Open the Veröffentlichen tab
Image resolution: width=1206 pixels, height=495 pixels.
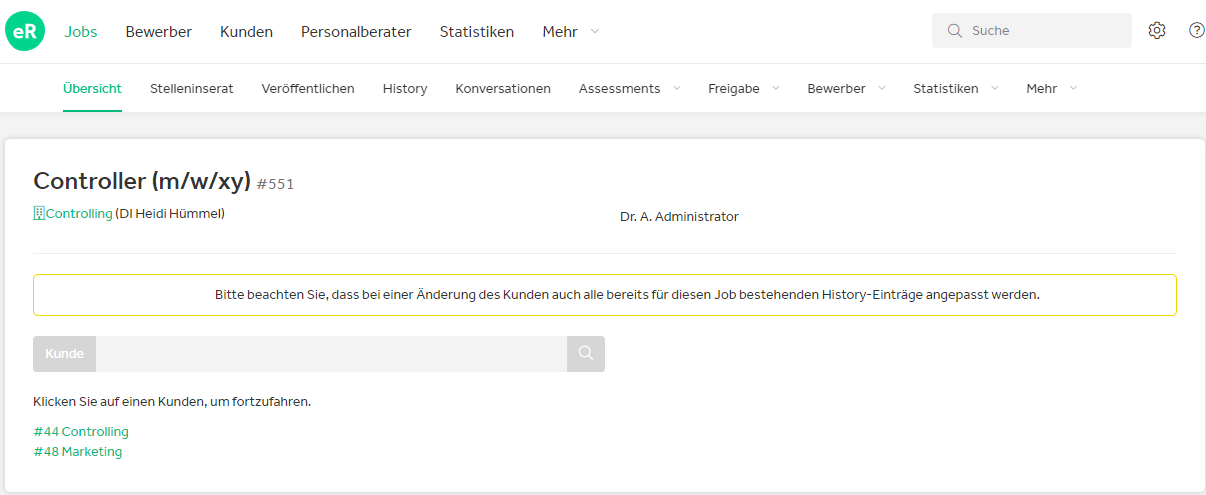308,88
